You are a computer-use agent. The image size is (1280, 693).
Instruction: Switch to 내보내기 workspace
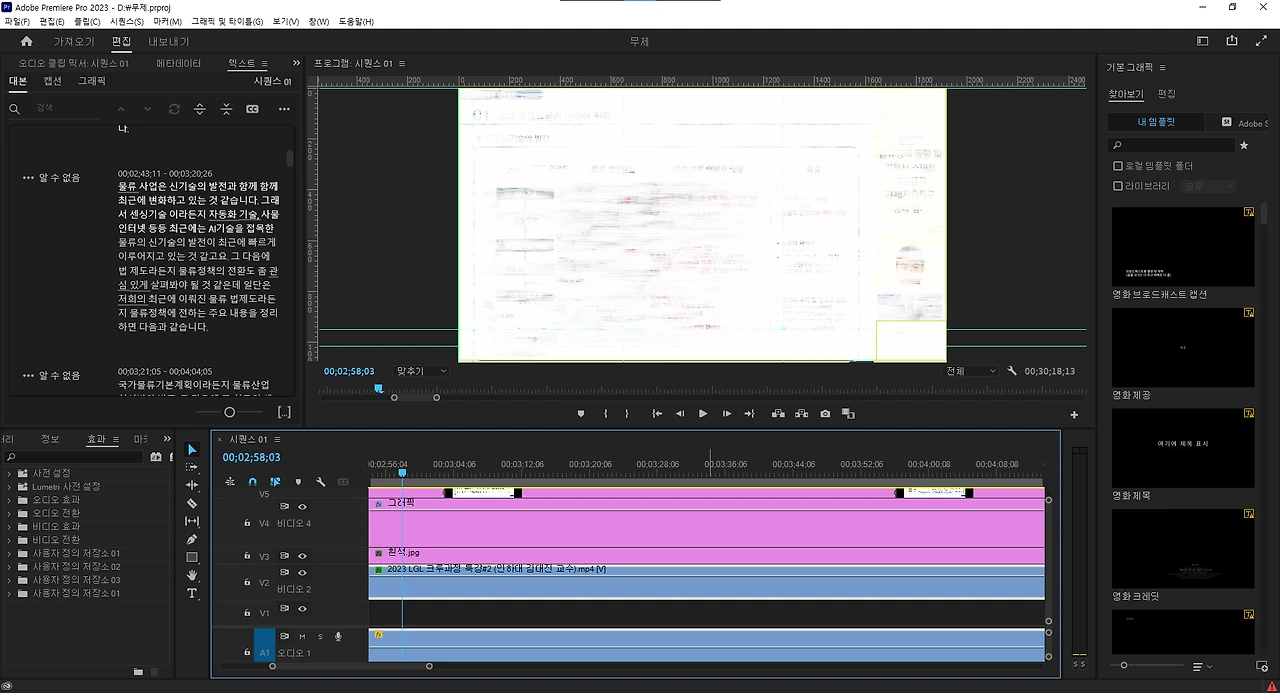point(169,41)
